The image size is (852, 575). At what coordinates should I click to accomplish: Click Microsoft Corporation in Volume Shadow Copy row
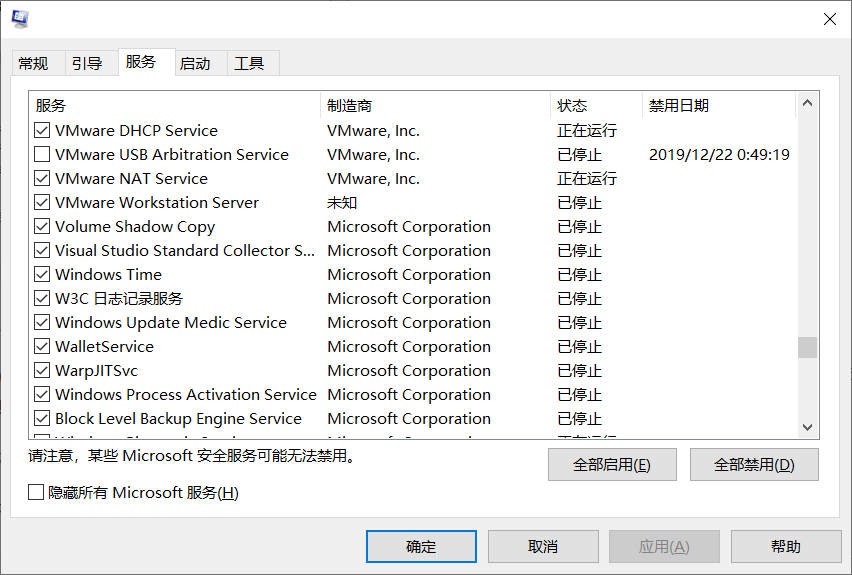(x=409, y=226)
